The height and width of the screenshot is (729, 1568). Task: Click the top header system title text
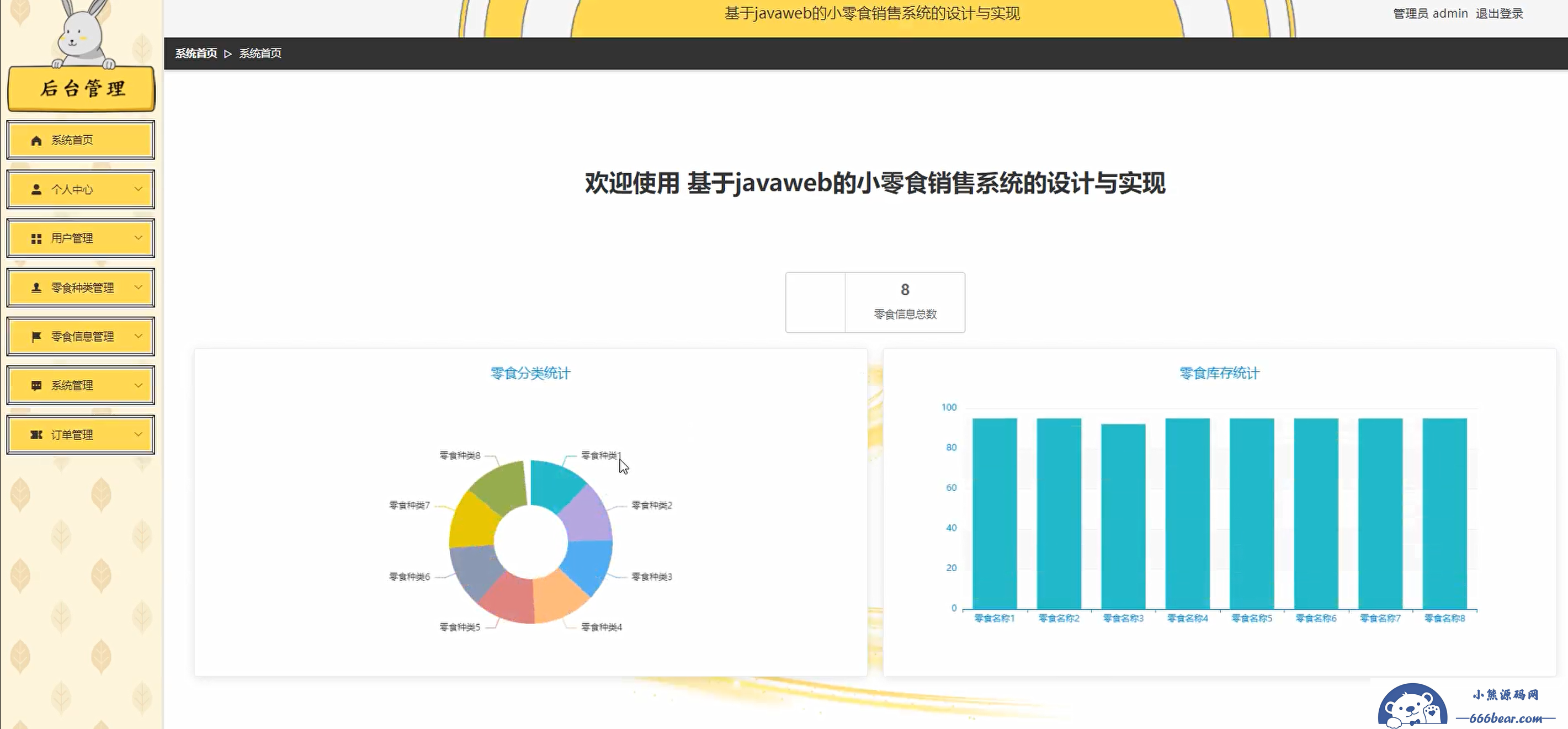click(x=871, y=13)
